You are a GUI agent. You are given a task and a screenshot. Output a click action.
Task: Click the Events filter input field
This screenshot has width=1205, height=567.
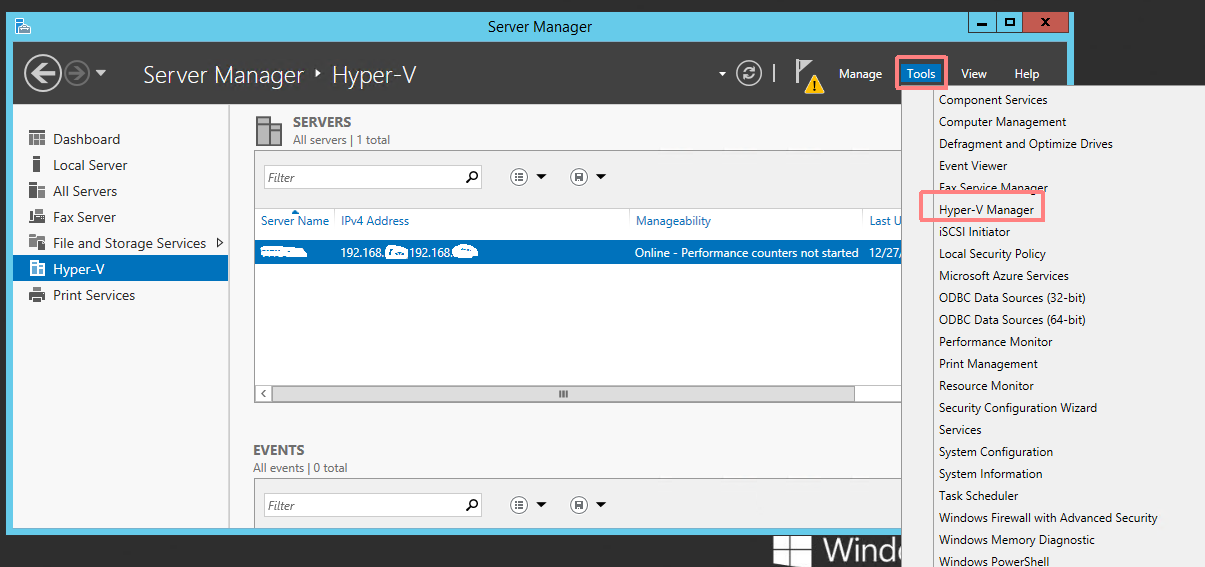(372, 505)
